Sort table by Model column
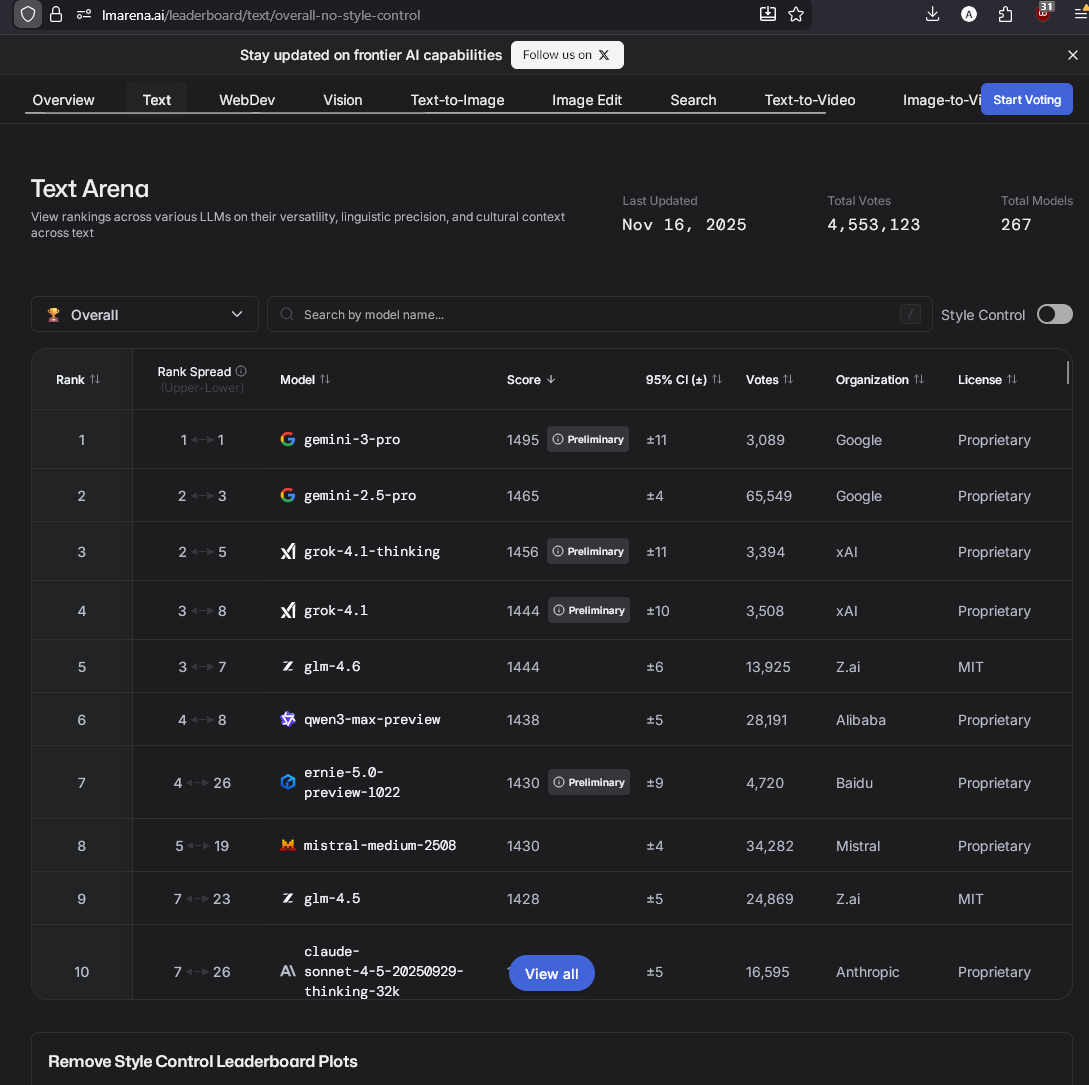 pos(305,379)
